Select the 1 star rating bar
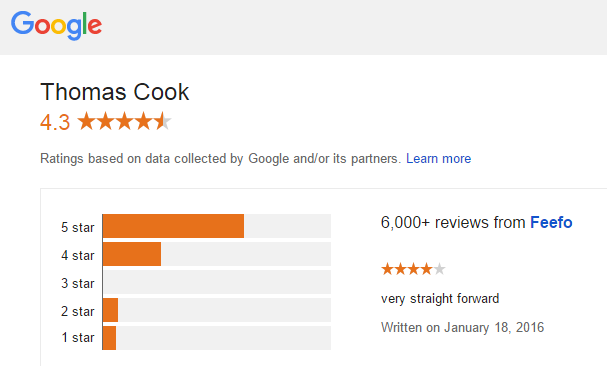Viewport: 607px width, 366px height. point(217,338)
